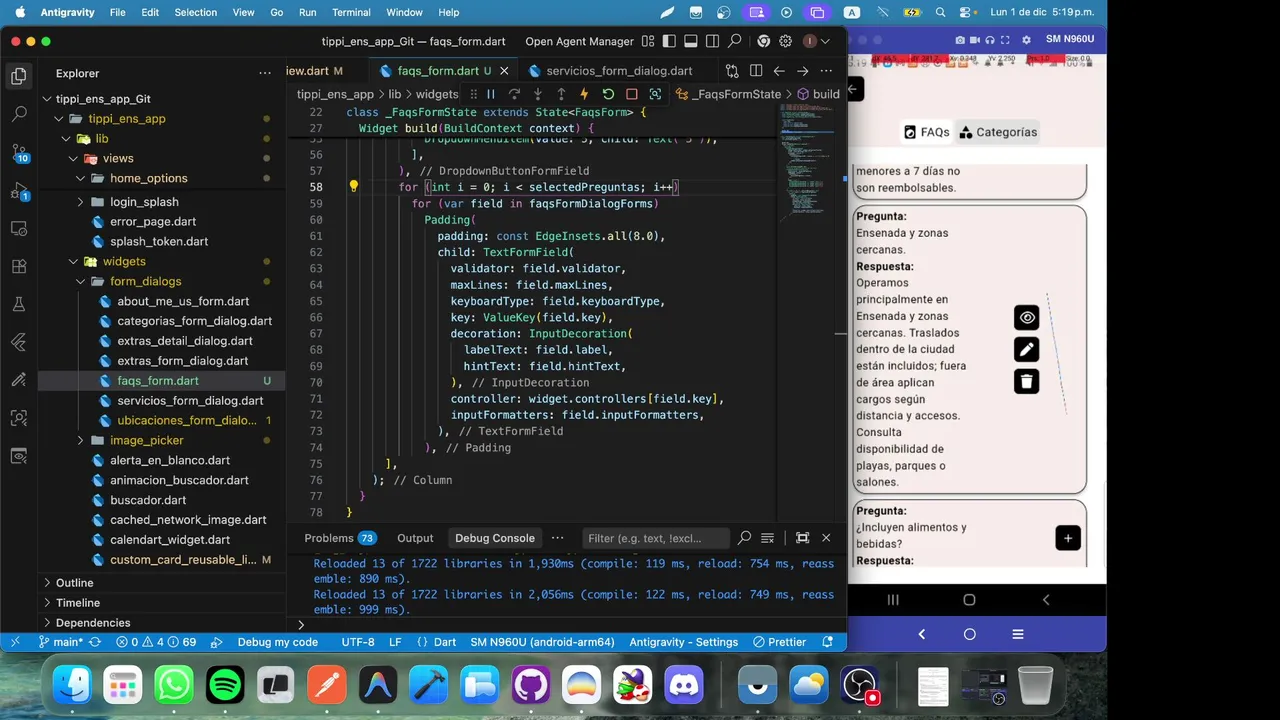Open the Explorer view in activity bar
The height and width of the screenshot is (720, 1280).
coord(18,76)
